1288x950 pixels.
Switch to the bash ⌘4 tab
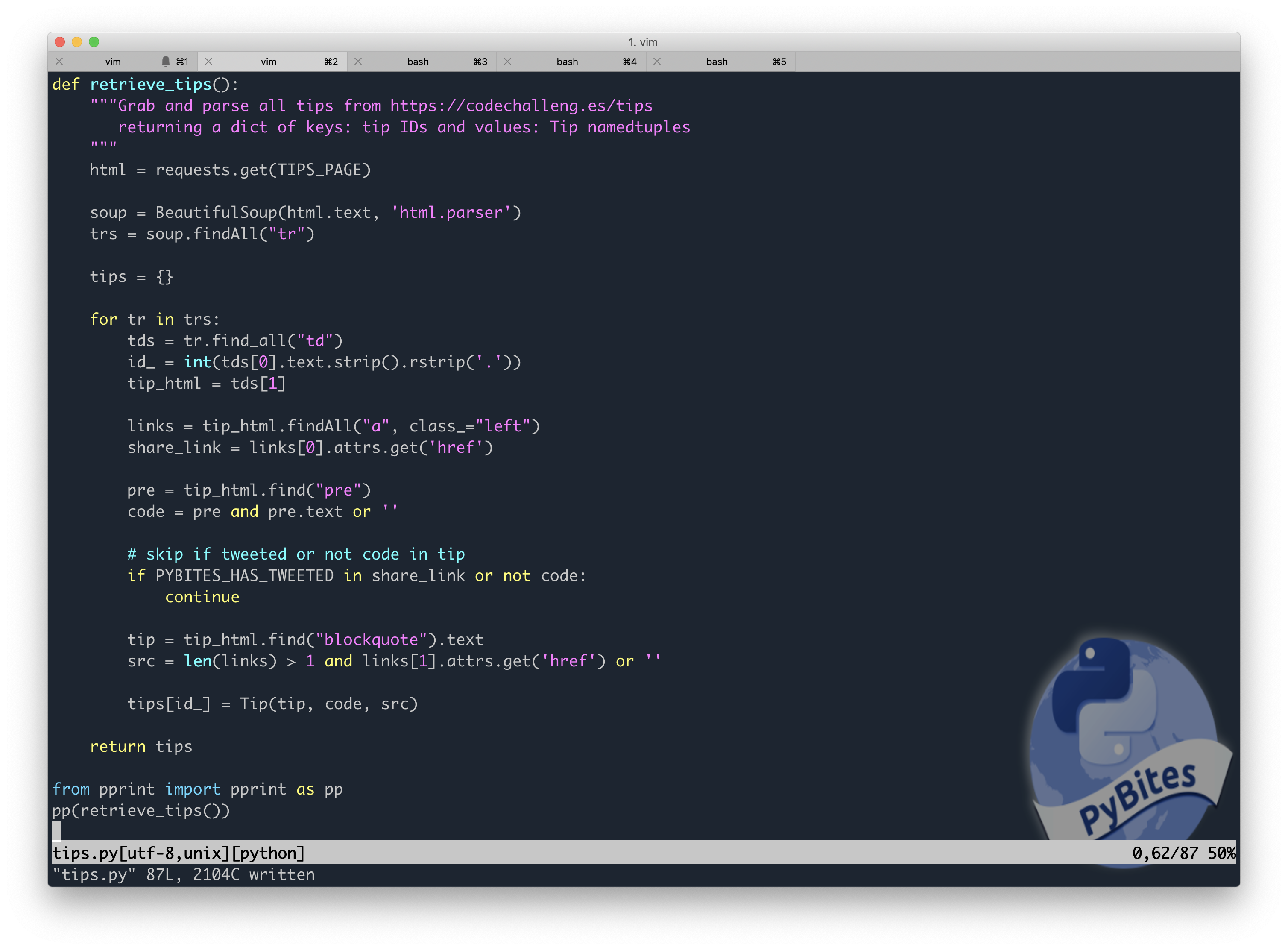click(x=568, y=62)
